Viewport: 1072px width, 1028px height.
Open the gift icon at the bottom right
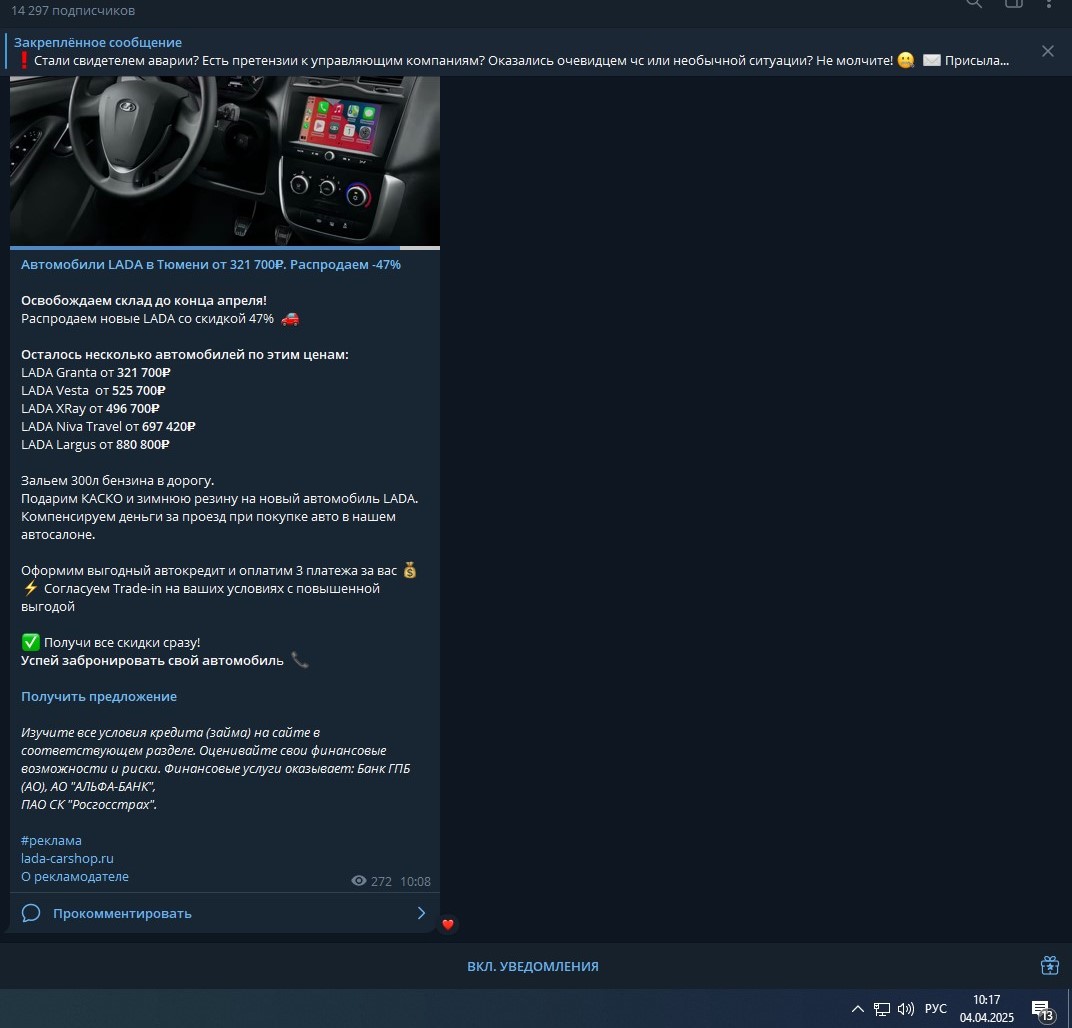click(x=1049, y=965)
